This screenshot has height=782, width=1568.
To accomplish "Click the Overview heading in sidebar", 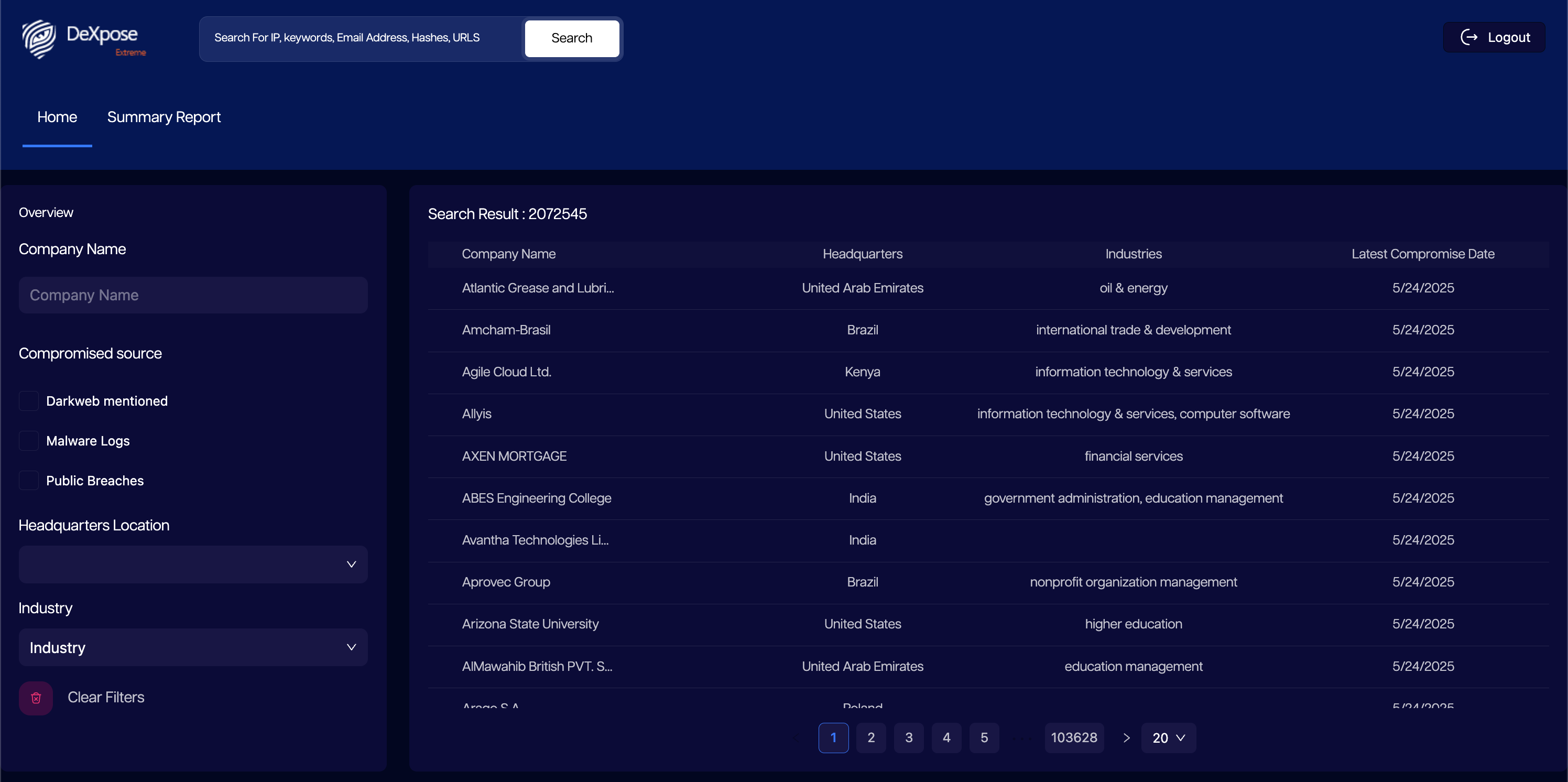I will (46, 212).
